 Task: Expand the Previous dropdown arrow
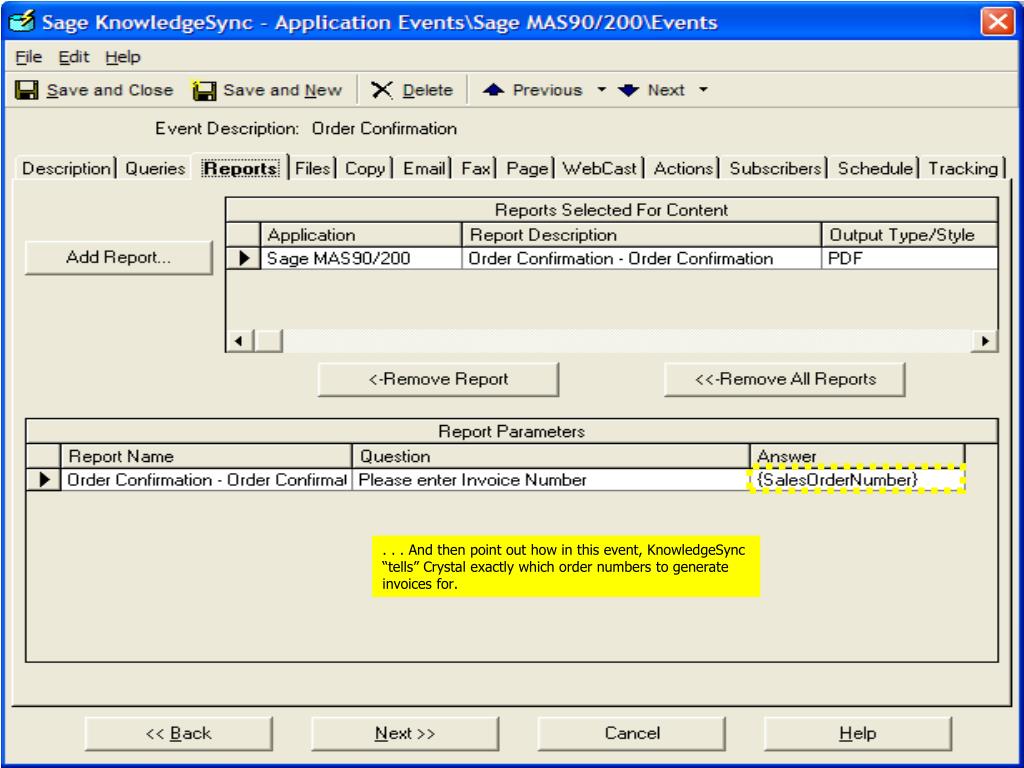601,89
